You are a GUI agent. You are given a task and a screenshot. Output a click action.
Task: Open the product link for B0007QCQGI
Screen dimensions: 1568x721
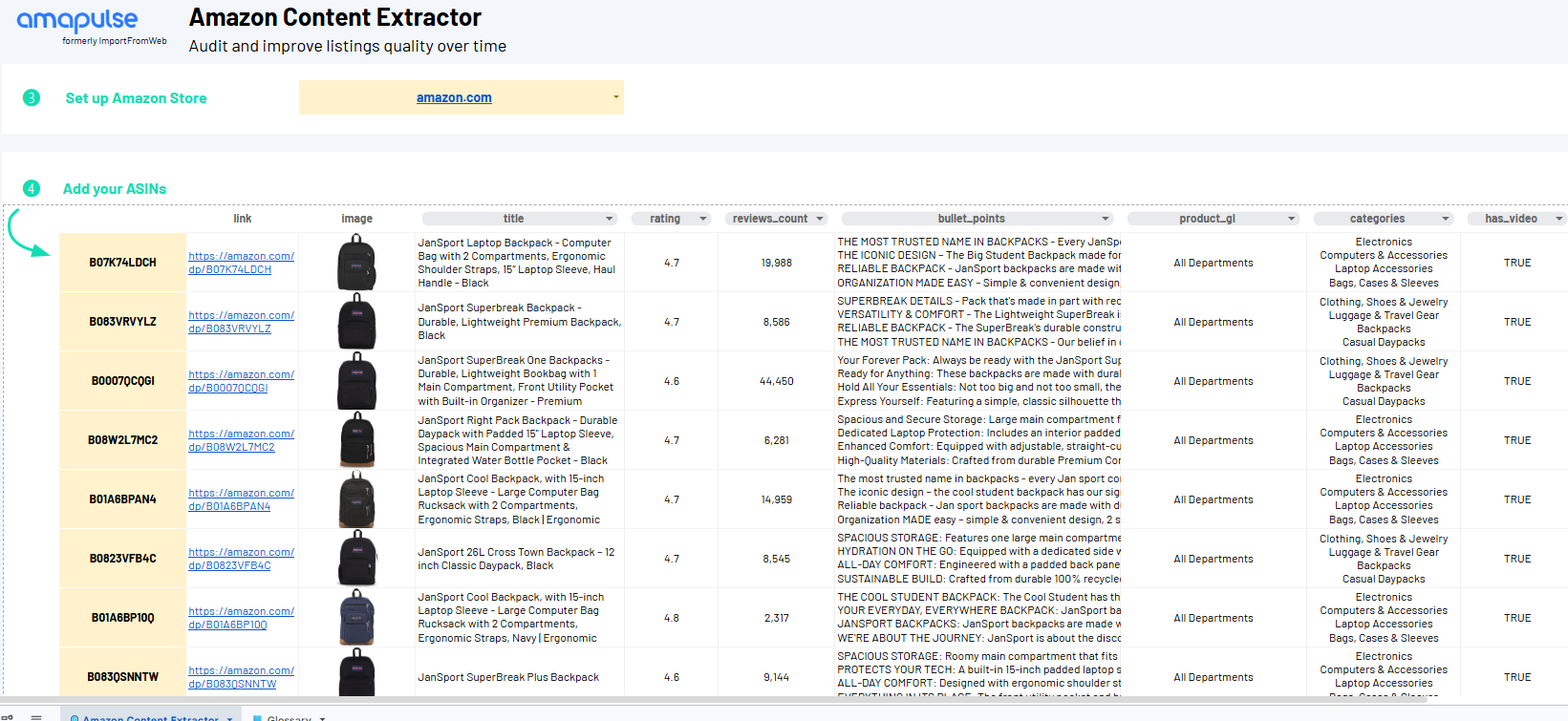point(242,381)
